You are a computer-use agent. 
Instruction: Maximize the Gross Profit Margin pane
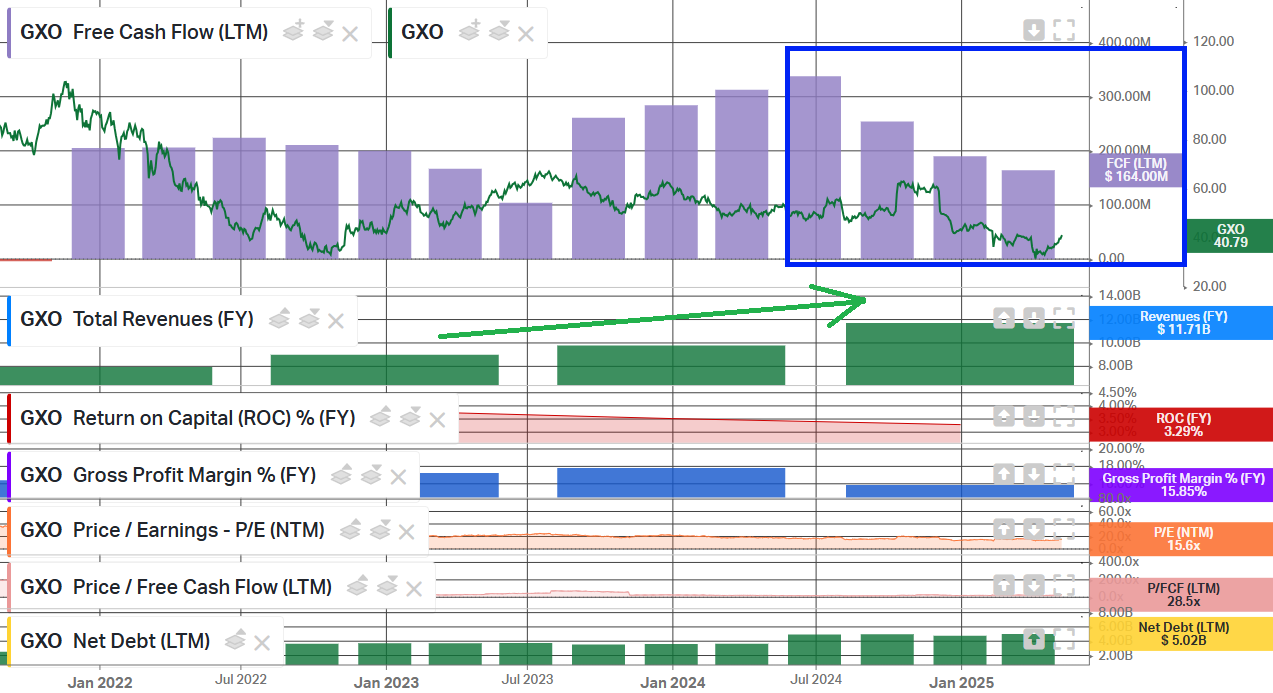click(x=1063, y=473)
